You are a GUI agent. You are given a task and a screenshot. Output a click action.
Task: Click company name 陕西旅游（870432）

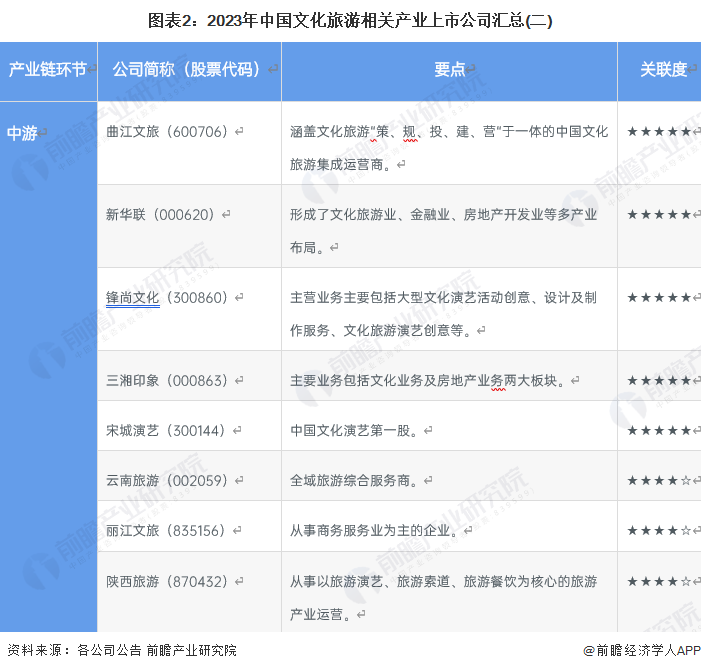[x=167, y=582]
